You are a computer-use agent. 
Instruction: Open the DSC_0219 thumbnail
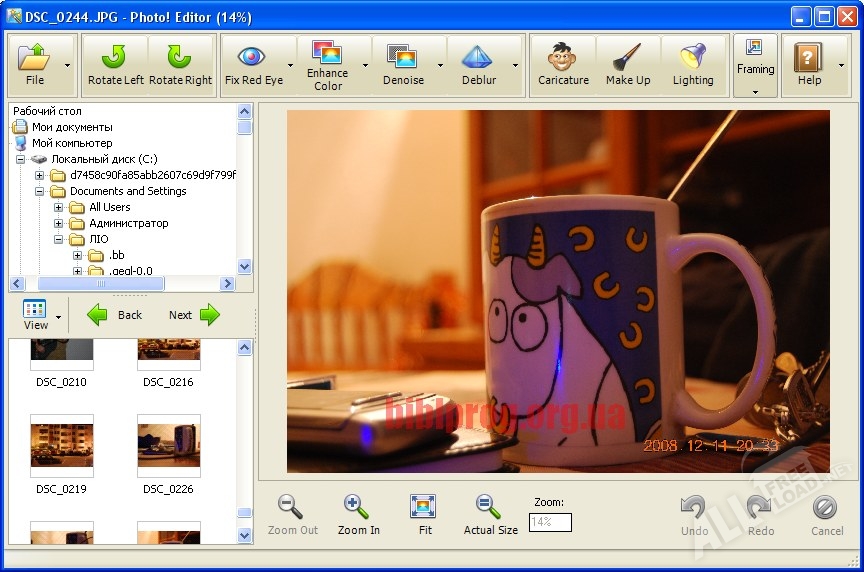(x=61, y=443)
